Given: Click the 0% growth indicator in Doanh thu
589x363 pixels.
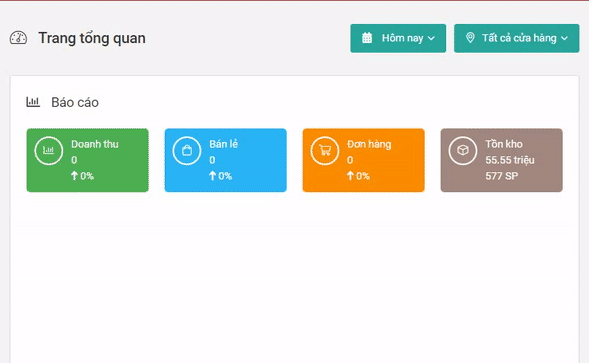Looking at the screenshot, I should (82, 176).
